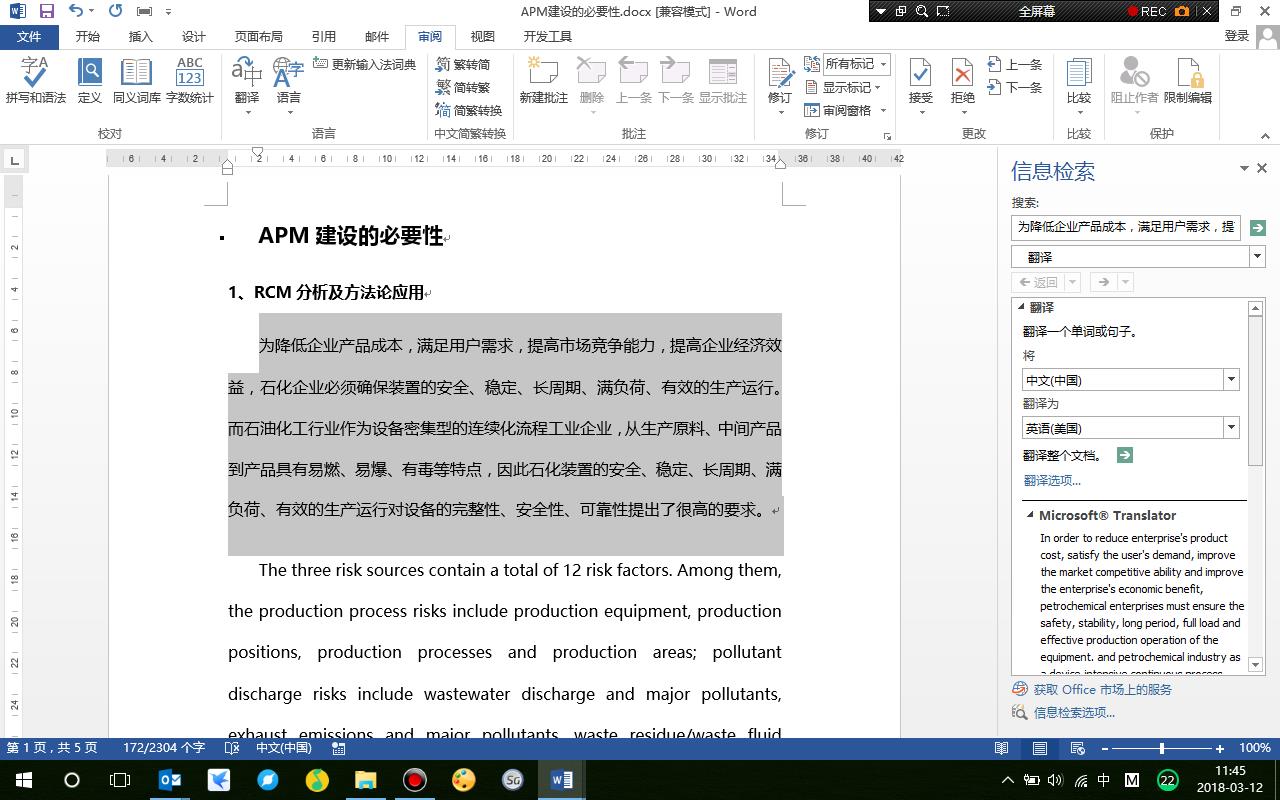Open Chinese conversion options (简繁转换)

(468, 110)
